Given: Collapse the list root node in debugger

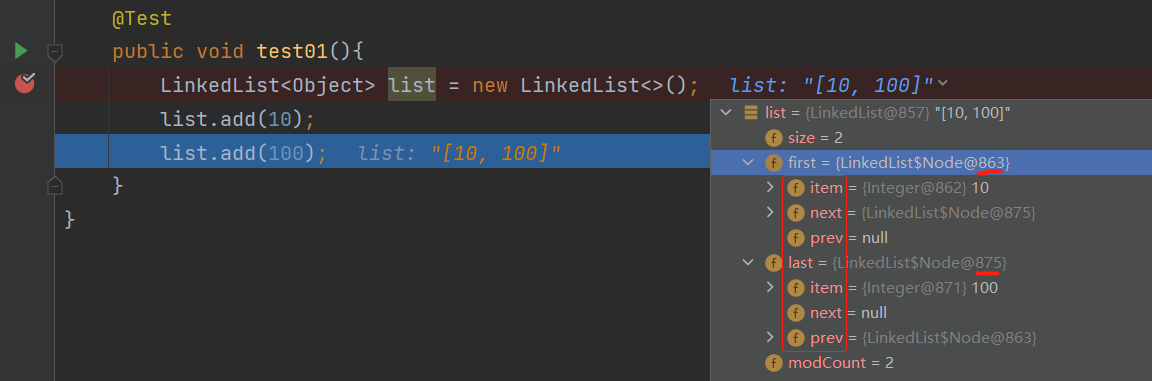Looking at the screenshot, I should coord(727,113).
